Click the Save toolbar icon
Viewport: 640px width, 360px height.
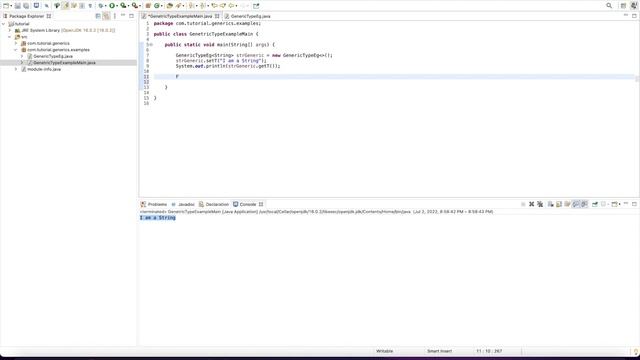17,6
